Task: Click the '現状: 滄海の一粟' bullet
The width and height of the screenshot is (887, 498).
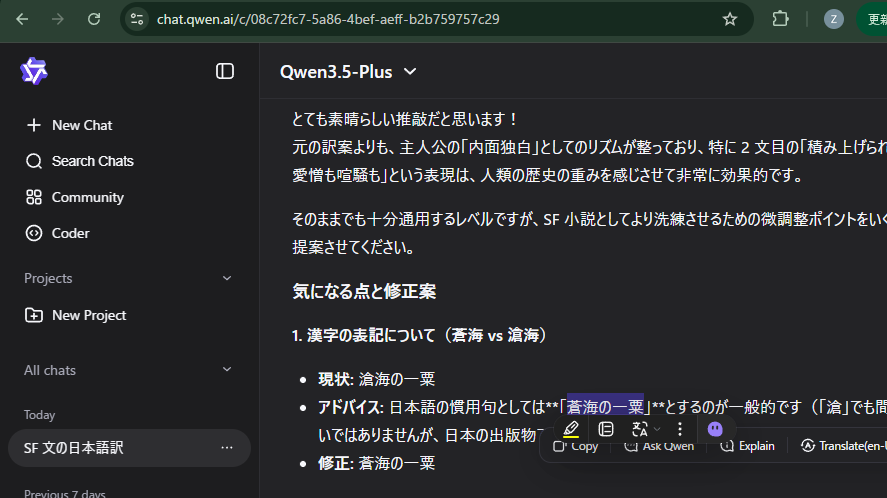Action: click(376, 379)
